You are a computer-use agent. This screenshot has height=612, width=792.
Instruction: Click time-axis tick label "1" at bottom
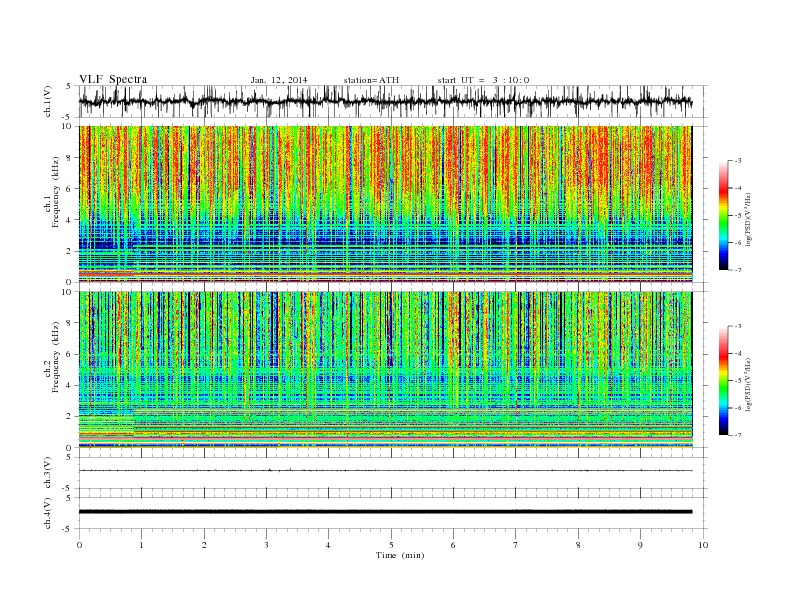141,545
